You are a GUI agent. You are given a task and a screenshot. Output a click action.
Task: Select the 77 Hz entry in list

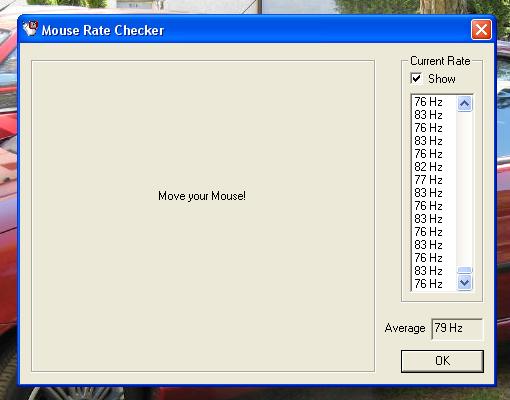[x=434, y=180]
